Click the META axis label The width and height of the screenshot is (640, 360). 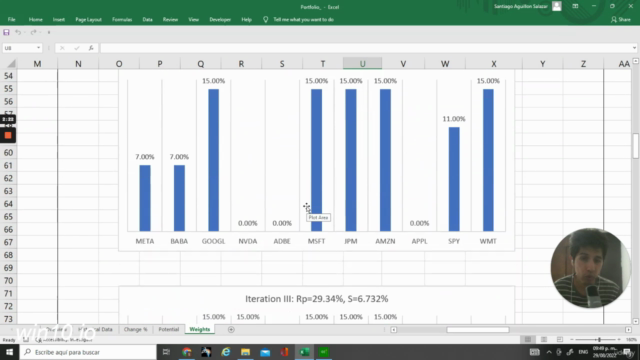point(145,241)
